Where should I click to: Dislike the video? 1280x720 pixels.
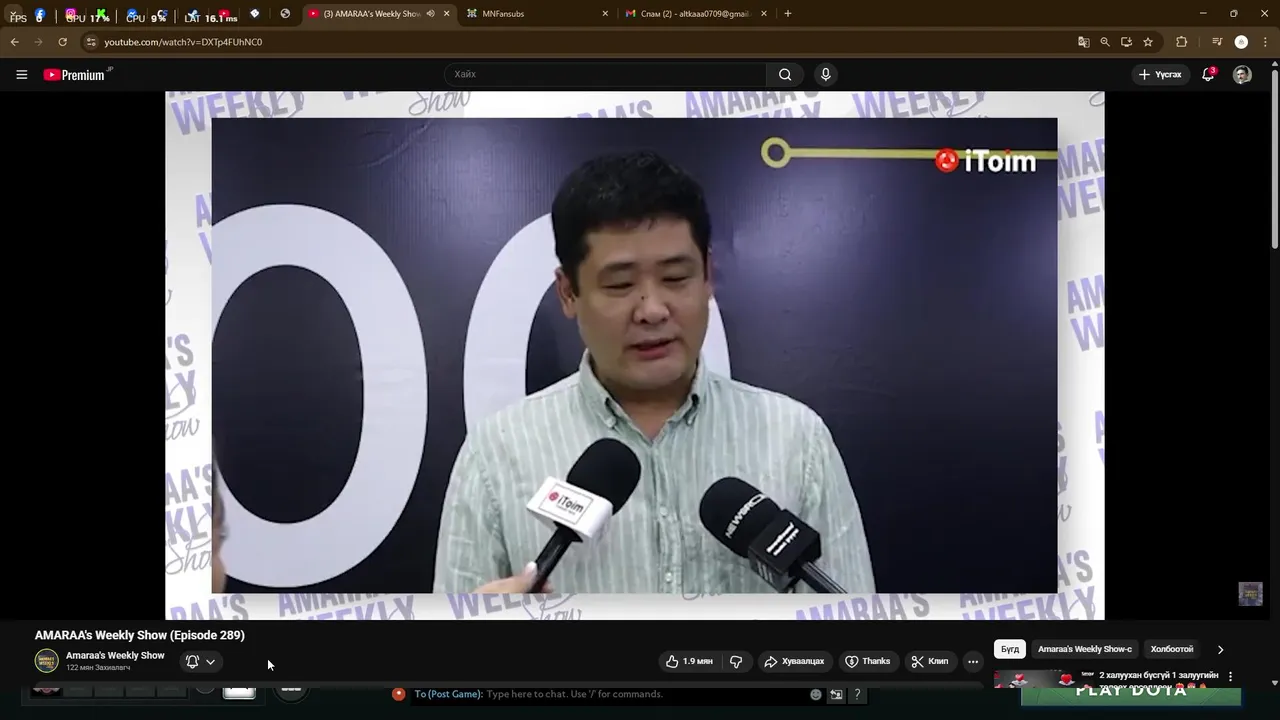[x=736, y=661]
